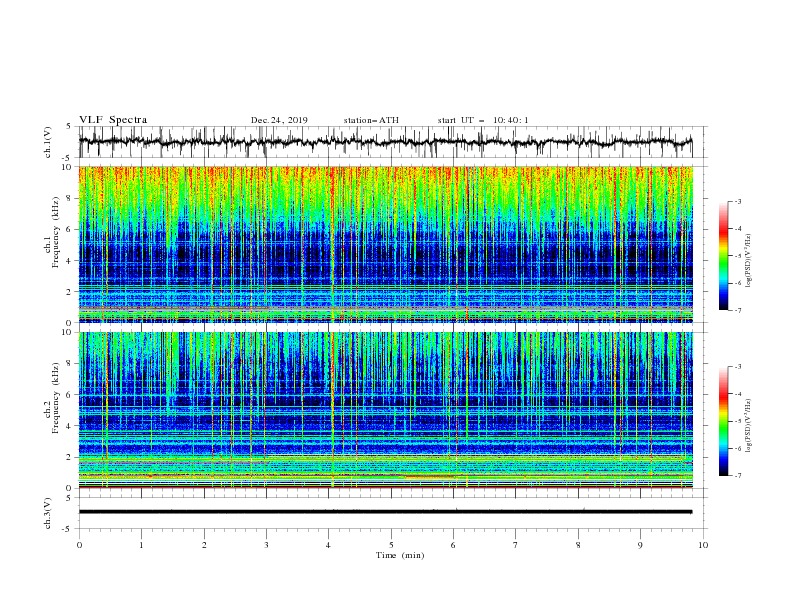This screenshot has width=792, height=612.
Task: Click the "start UT = 10:40:1" text
Action: pyautogui.click(x=483, y=120)
